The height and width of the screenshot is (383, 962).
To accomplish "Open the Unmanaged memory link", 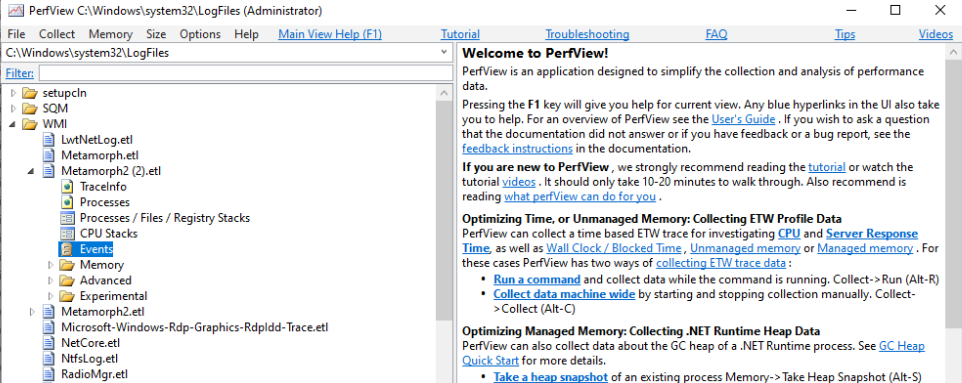I will (745, 248).
